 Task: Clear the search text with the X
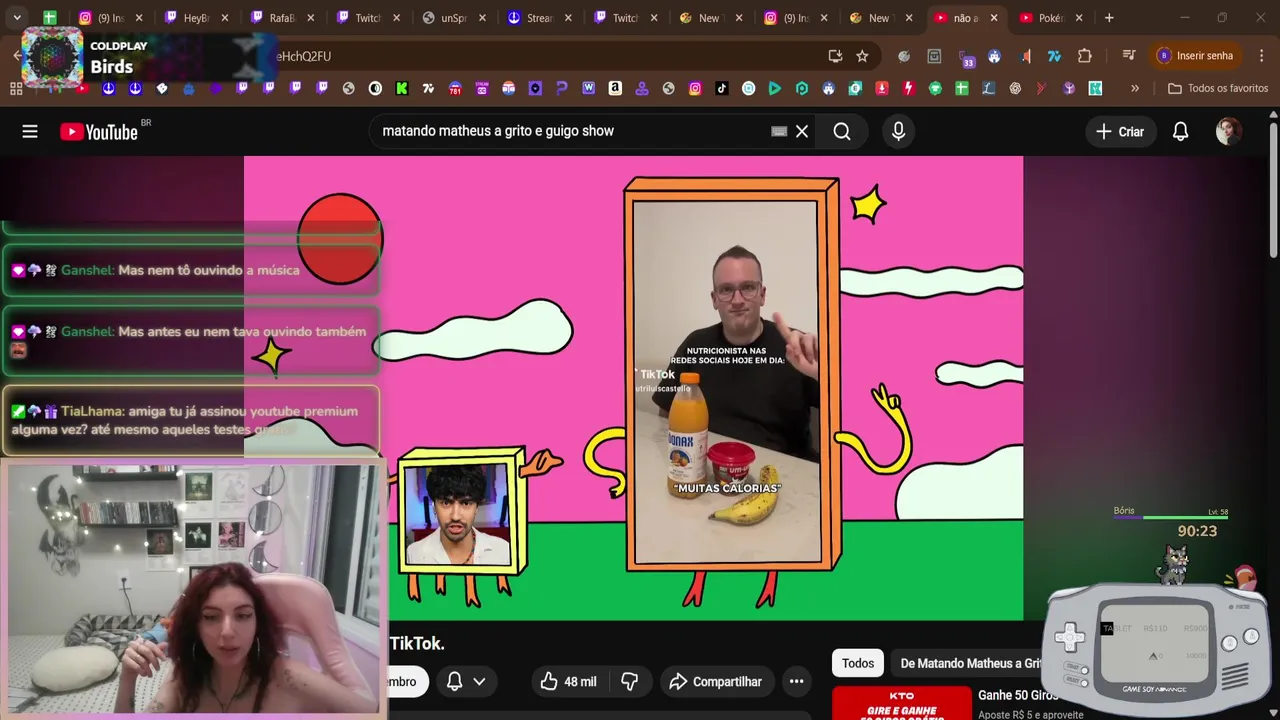(x=802, y=131)
